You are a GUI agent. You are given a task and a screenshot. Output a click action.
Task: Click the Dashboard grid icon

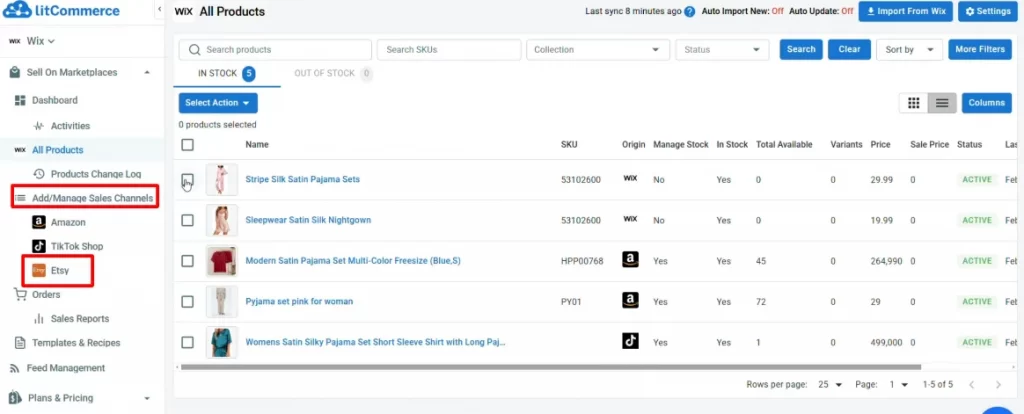(20, 100)
